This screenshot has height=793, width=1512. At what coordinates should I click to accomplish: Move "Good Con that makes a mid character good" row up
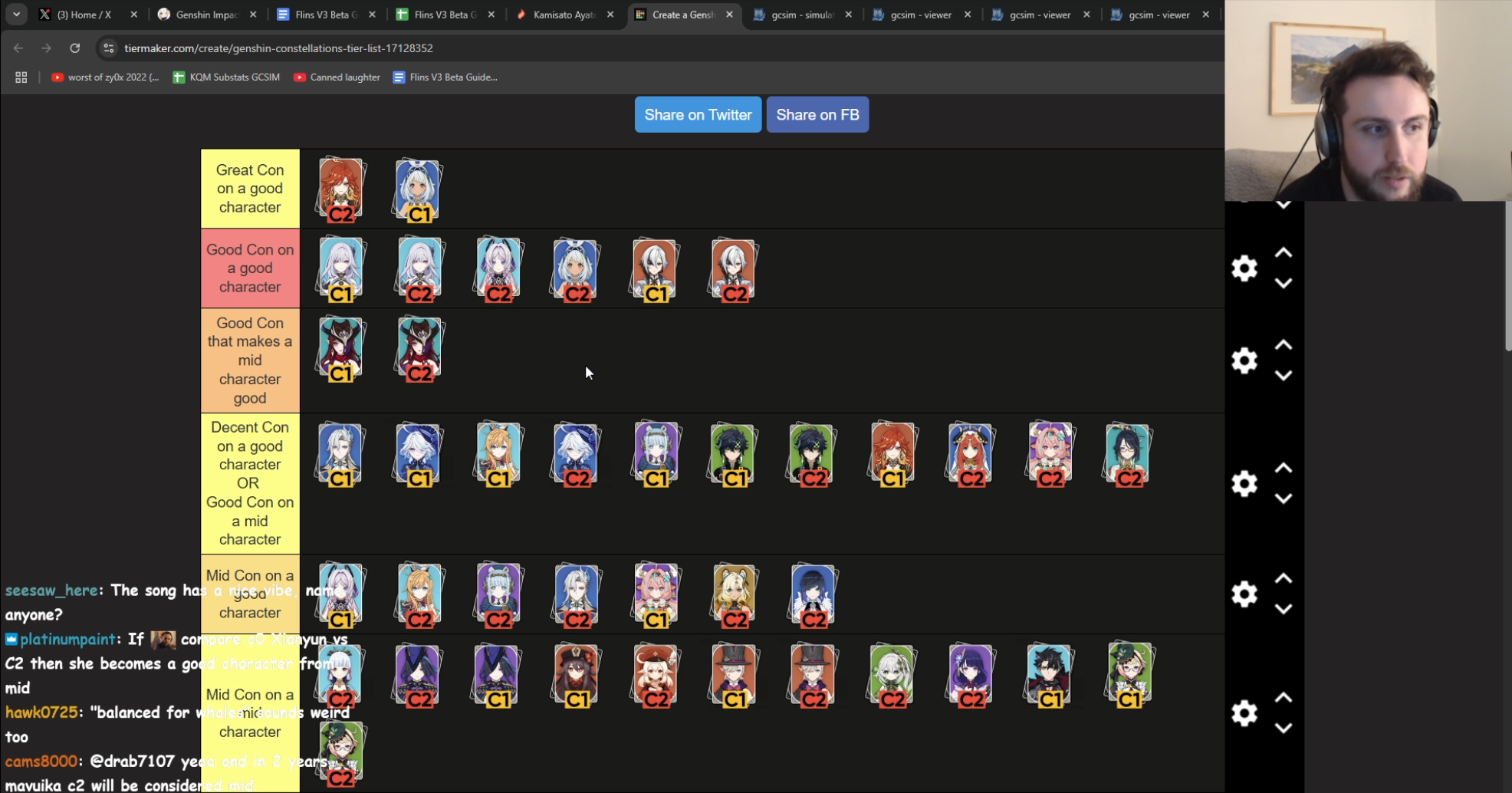coord(1284,345)
